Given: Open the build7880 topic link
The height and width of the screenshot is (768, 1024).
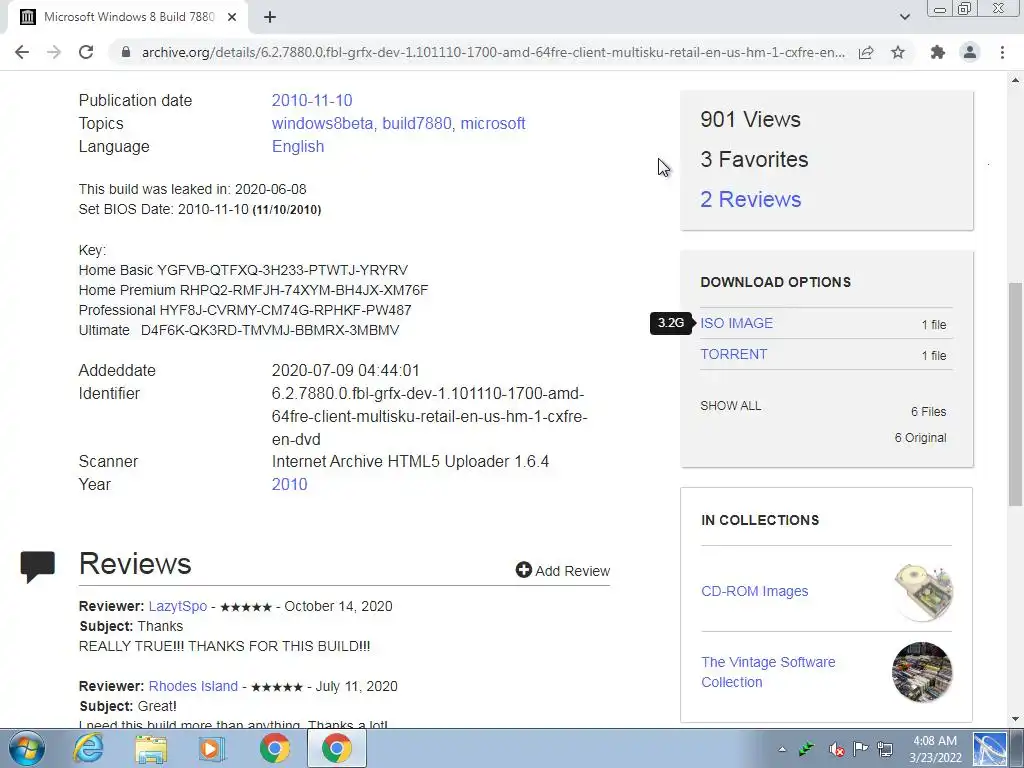Looking at the screenshot, I should pyautogui.click(x=417, y=123).
